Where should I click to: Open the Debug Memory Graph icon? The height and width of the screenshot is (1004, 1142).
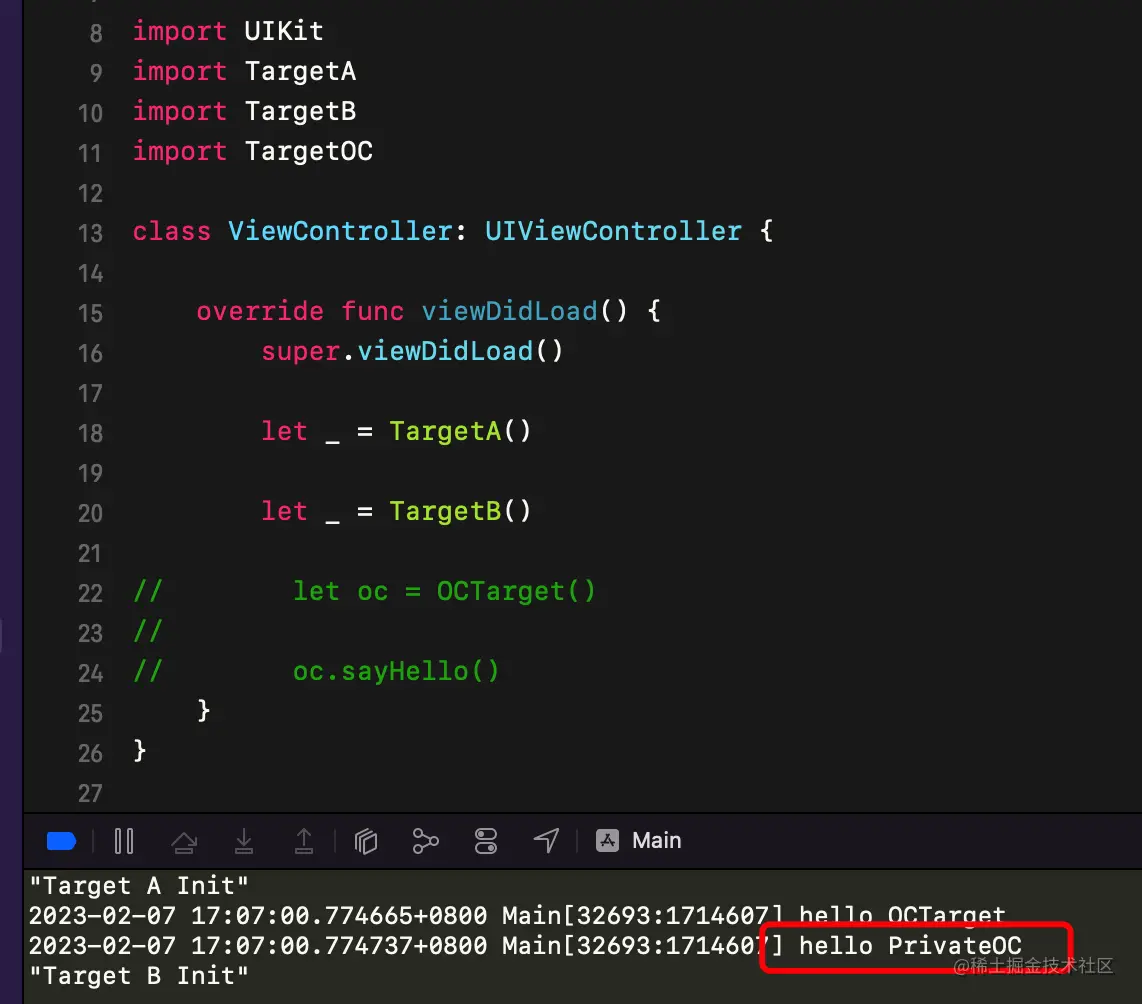click(425, 841)
